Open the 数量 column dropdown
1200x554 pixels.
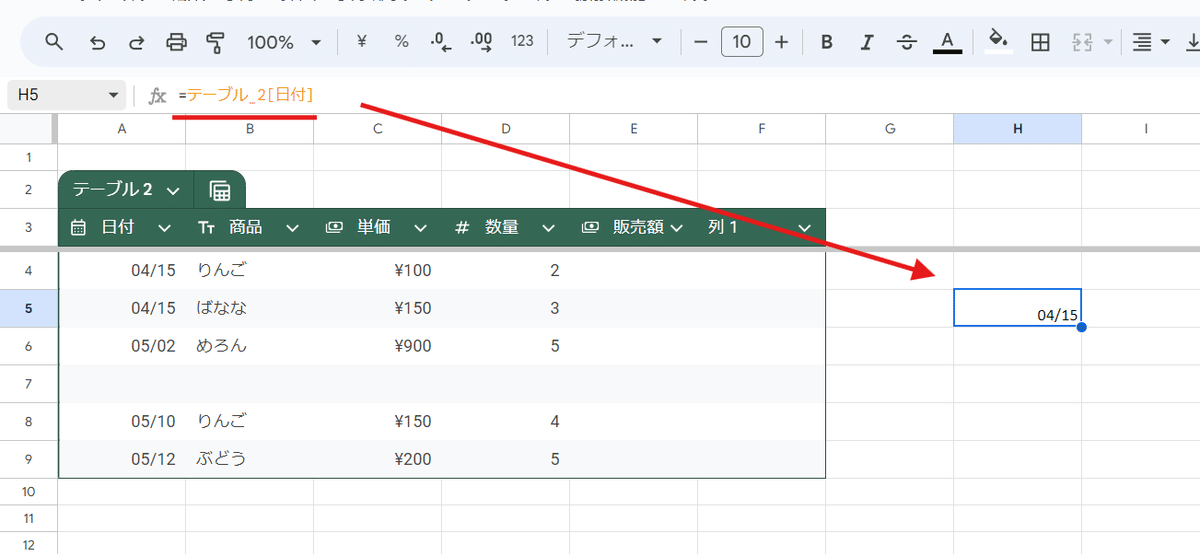coord(548,228)
